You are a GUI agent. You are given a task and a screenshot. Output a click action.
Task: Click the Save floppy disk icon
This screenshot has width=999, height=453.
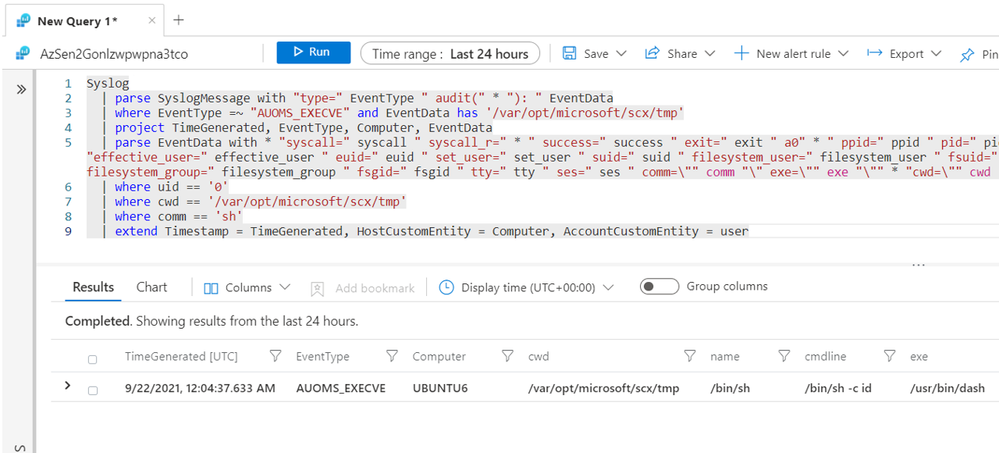[570, 54]
